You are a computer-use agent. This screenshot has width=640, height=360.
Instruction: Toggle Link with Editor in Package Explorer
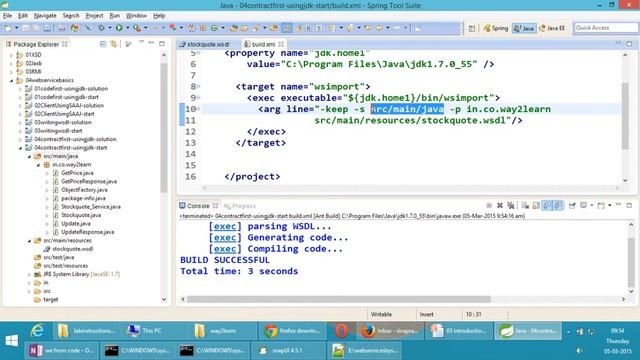pyautogui.click(x=113, y=44)
